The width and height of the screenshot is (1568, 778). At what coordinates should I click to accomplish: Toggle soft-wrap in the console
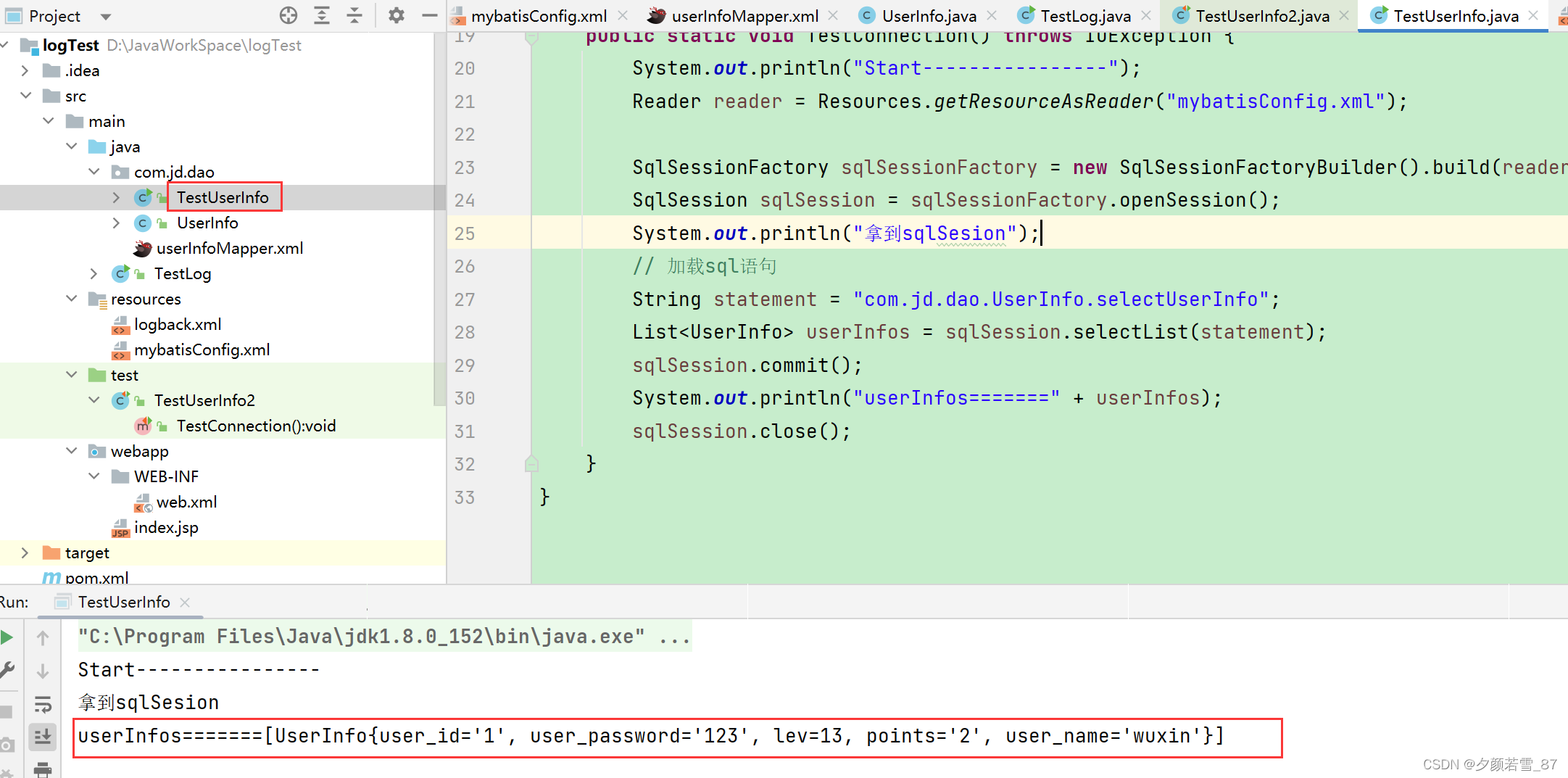coord(43,704)
